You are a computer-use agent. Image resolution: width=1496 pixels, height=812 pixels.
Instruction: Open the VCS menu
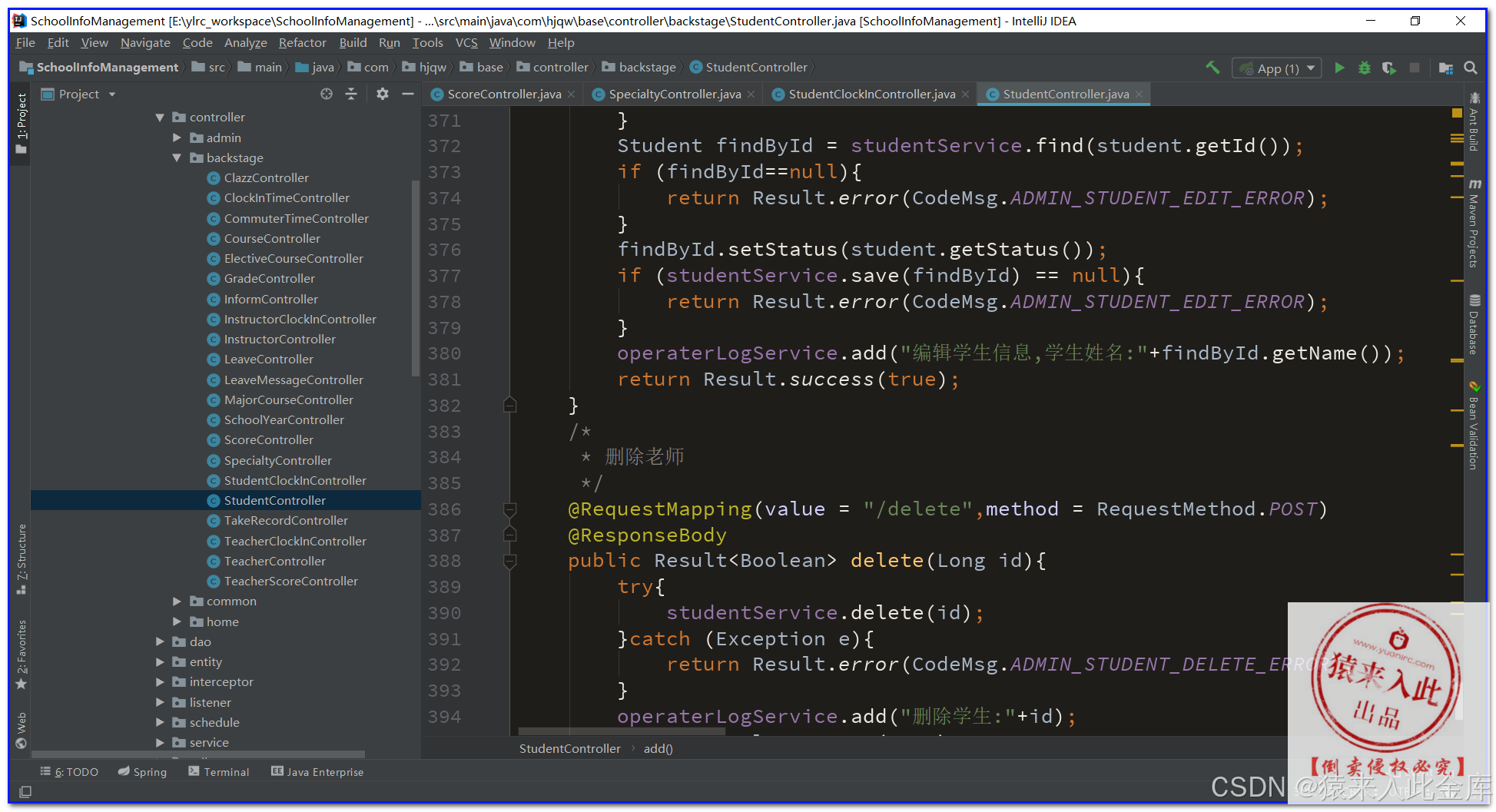pos(466,43)
